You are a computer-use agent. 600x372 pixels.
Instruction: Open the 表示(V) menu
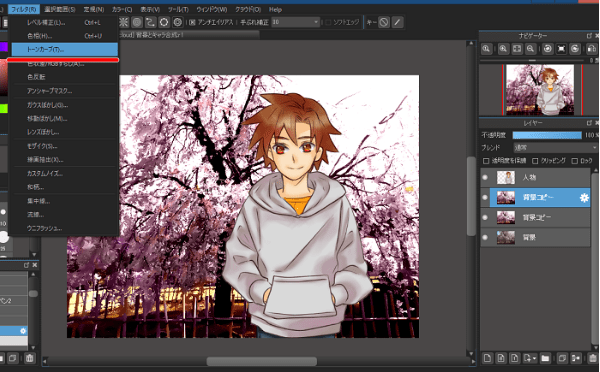click(150, 9)
